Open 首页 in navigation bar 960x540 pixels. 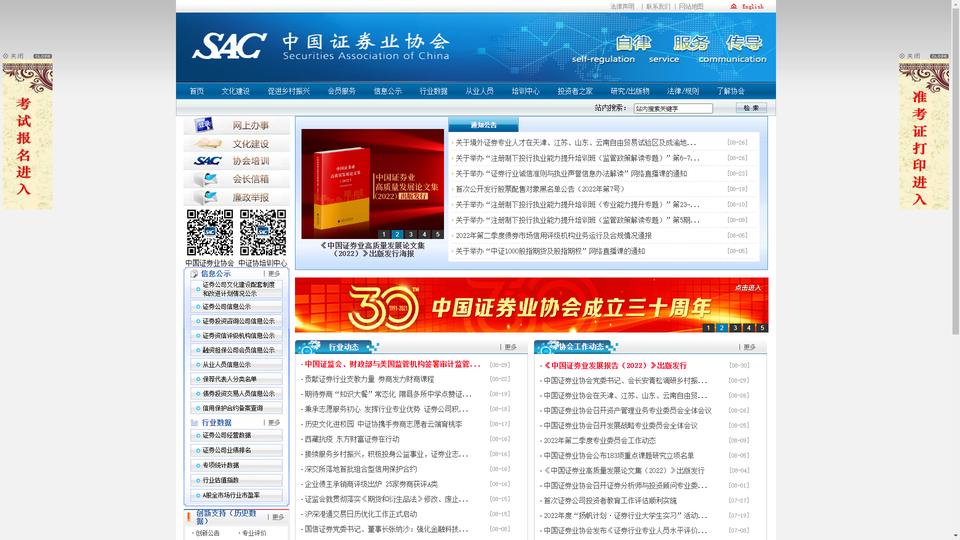click(x=197, y=91)
